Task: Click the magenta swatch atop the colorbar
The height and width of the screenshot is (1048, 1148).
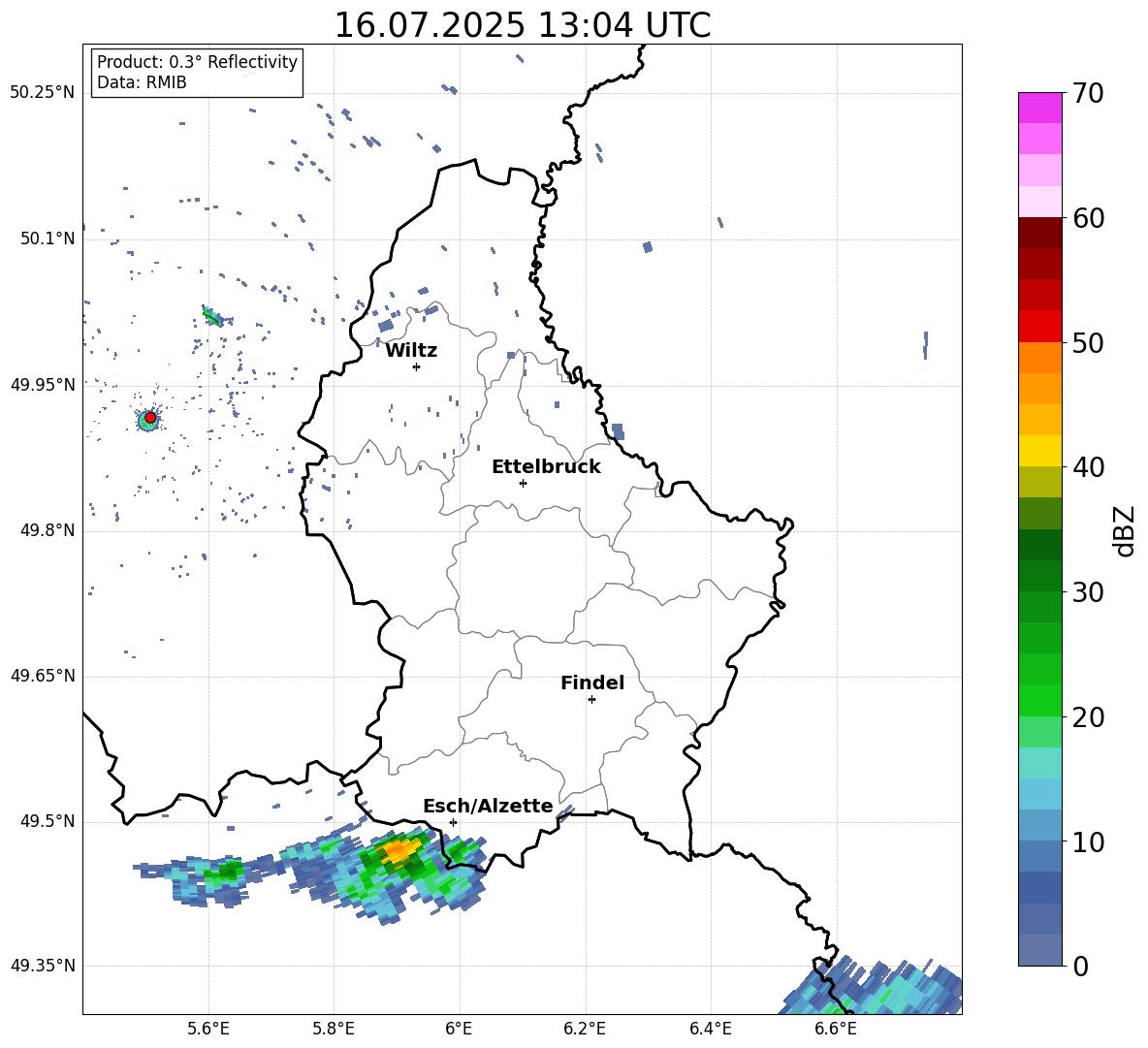Action: coord(1039,108)
